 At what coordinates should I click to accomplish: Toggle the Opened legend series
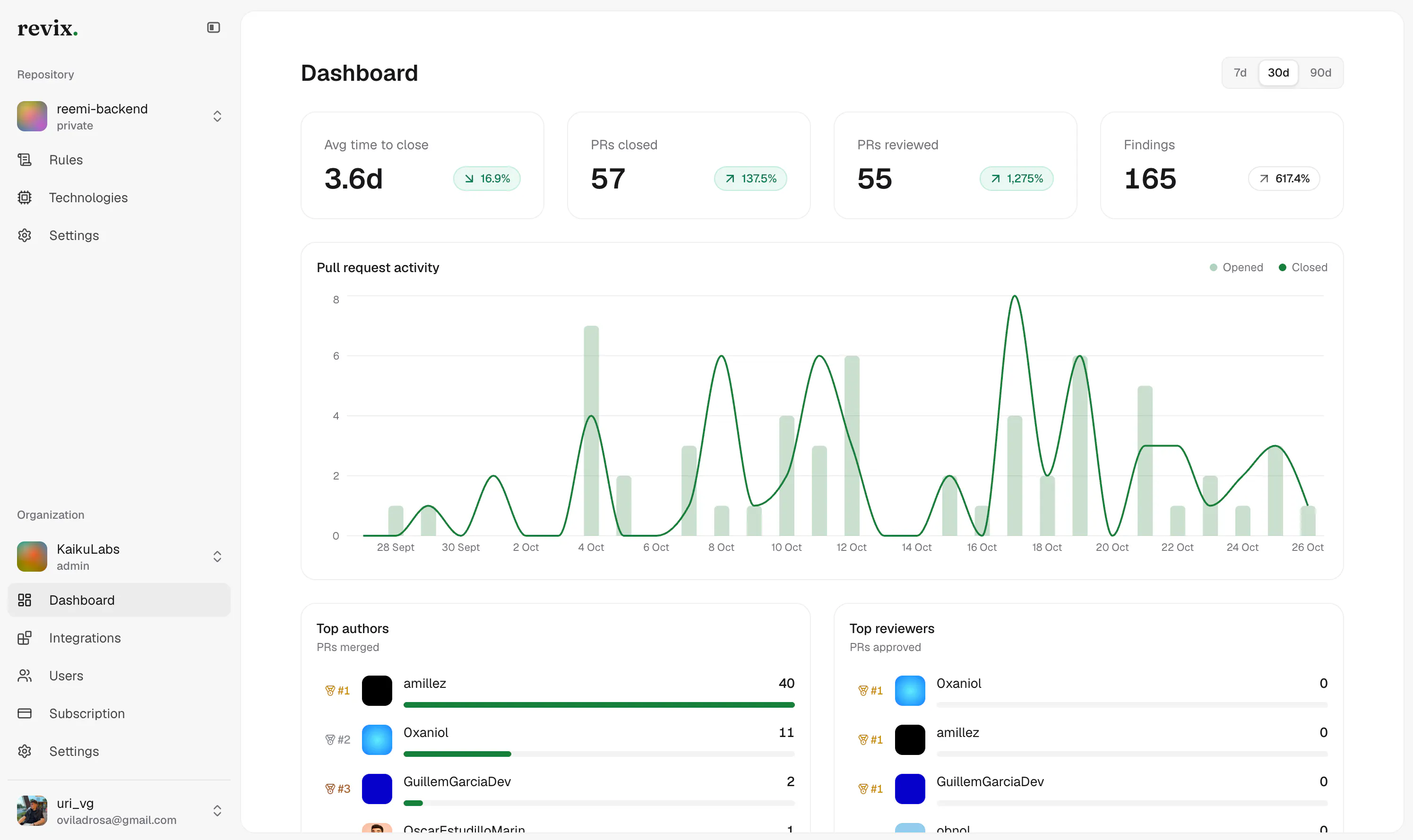1236,267
